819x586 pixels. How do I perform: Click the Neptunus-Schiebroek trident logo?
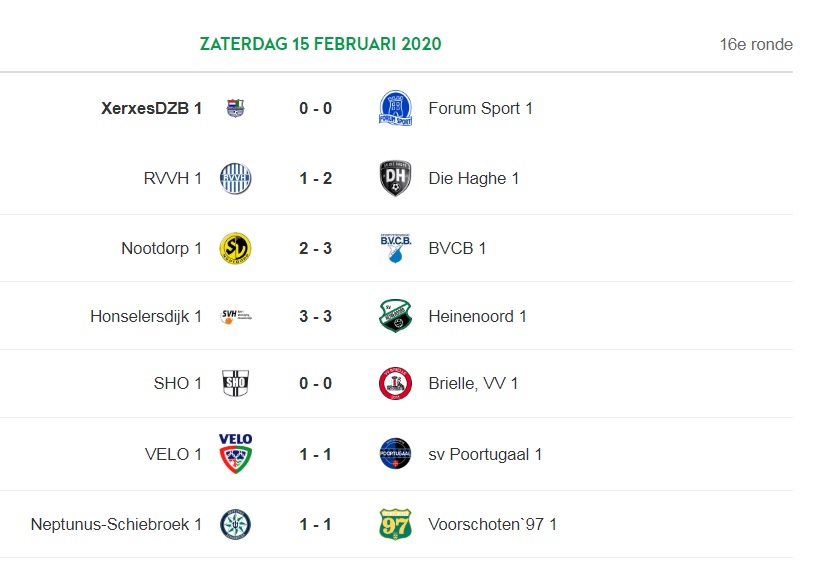[x=236, y=524]
